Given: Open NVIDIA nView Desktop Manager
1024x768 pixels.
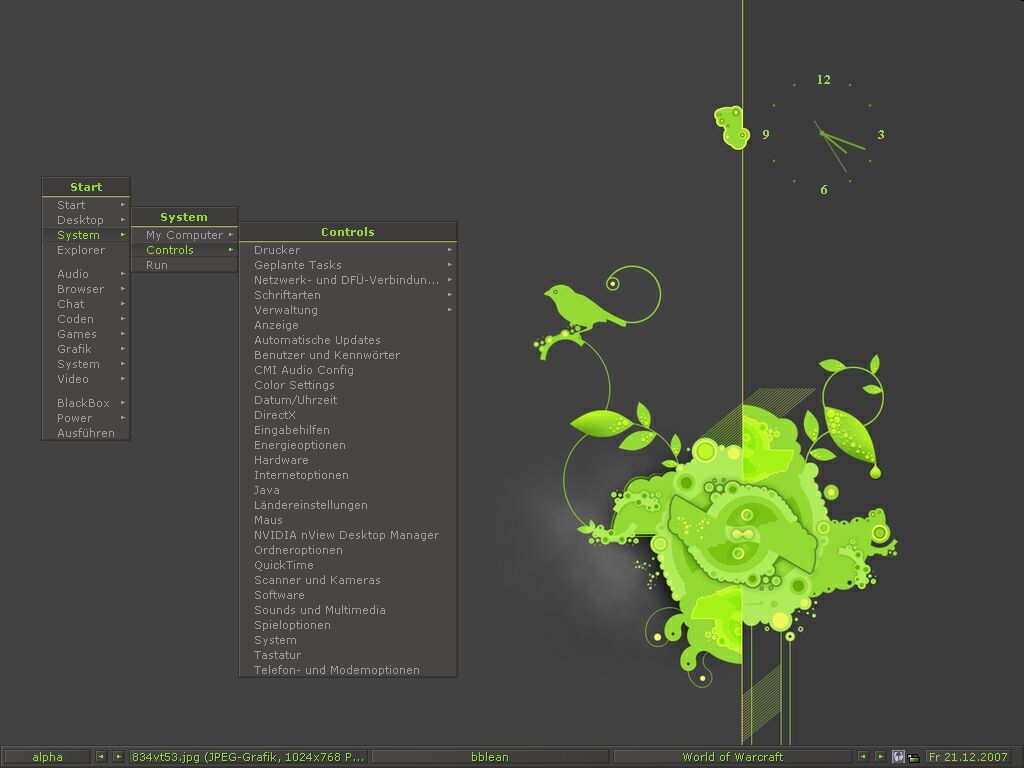Looking at the screenshot, I should point(347,535).
